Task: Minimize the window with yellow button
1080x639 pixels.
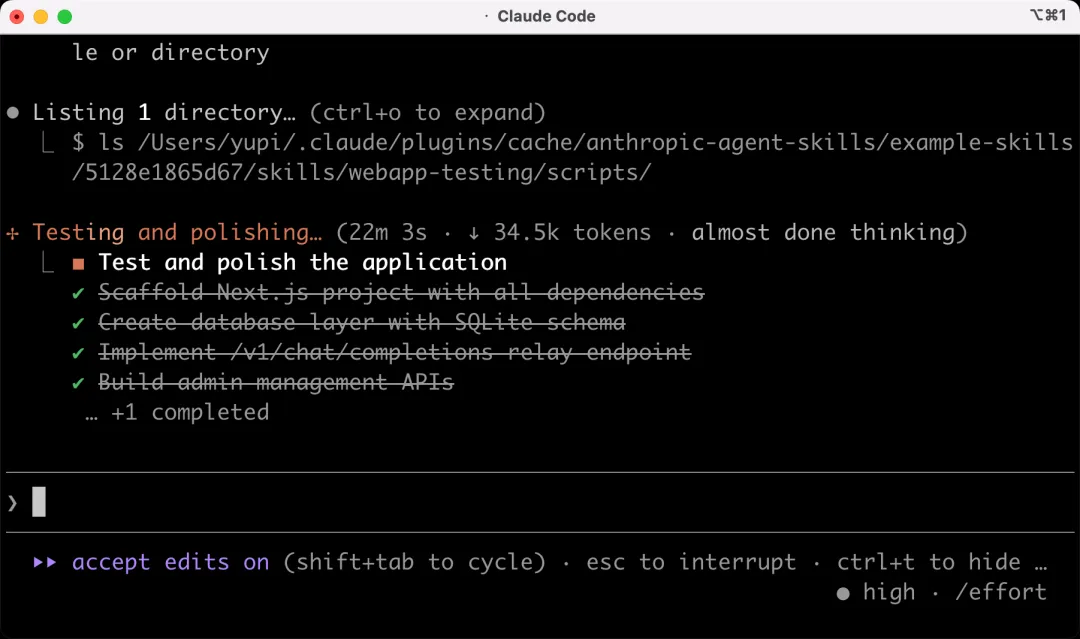Action: click(x=41, y=17)
